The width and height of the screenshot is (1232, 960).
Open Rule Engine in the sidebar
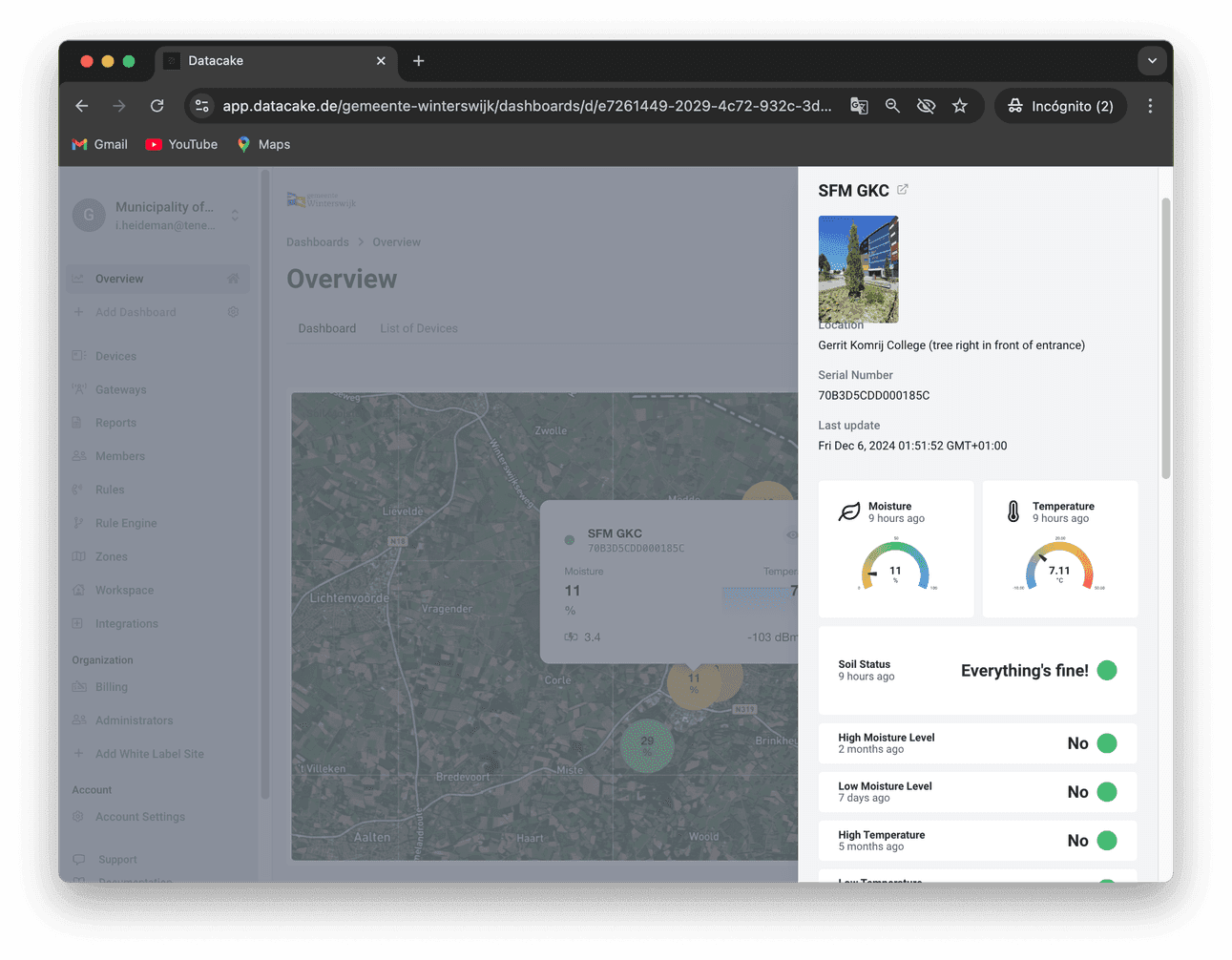point(126,523)
